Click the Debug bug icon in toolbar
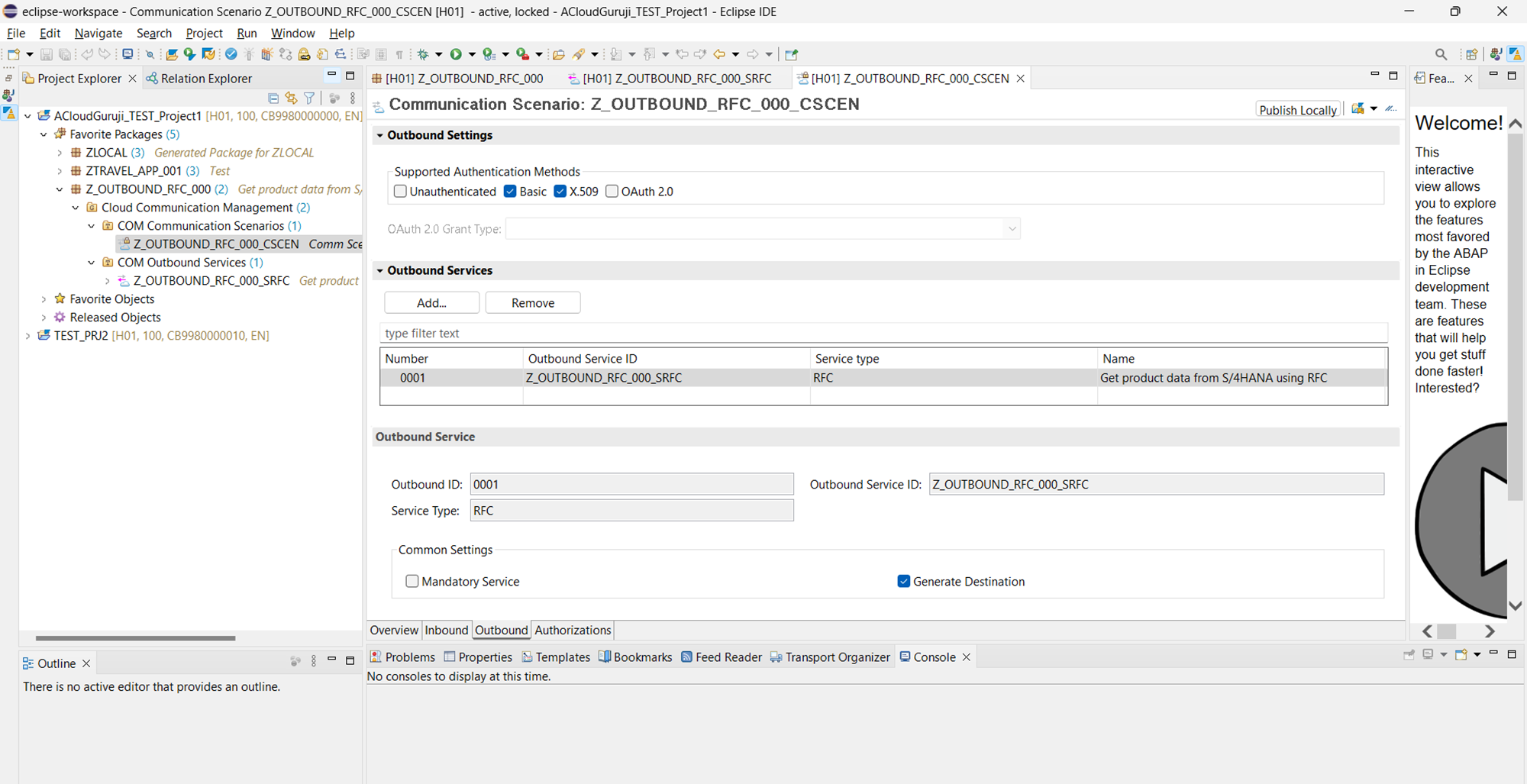 423,54
